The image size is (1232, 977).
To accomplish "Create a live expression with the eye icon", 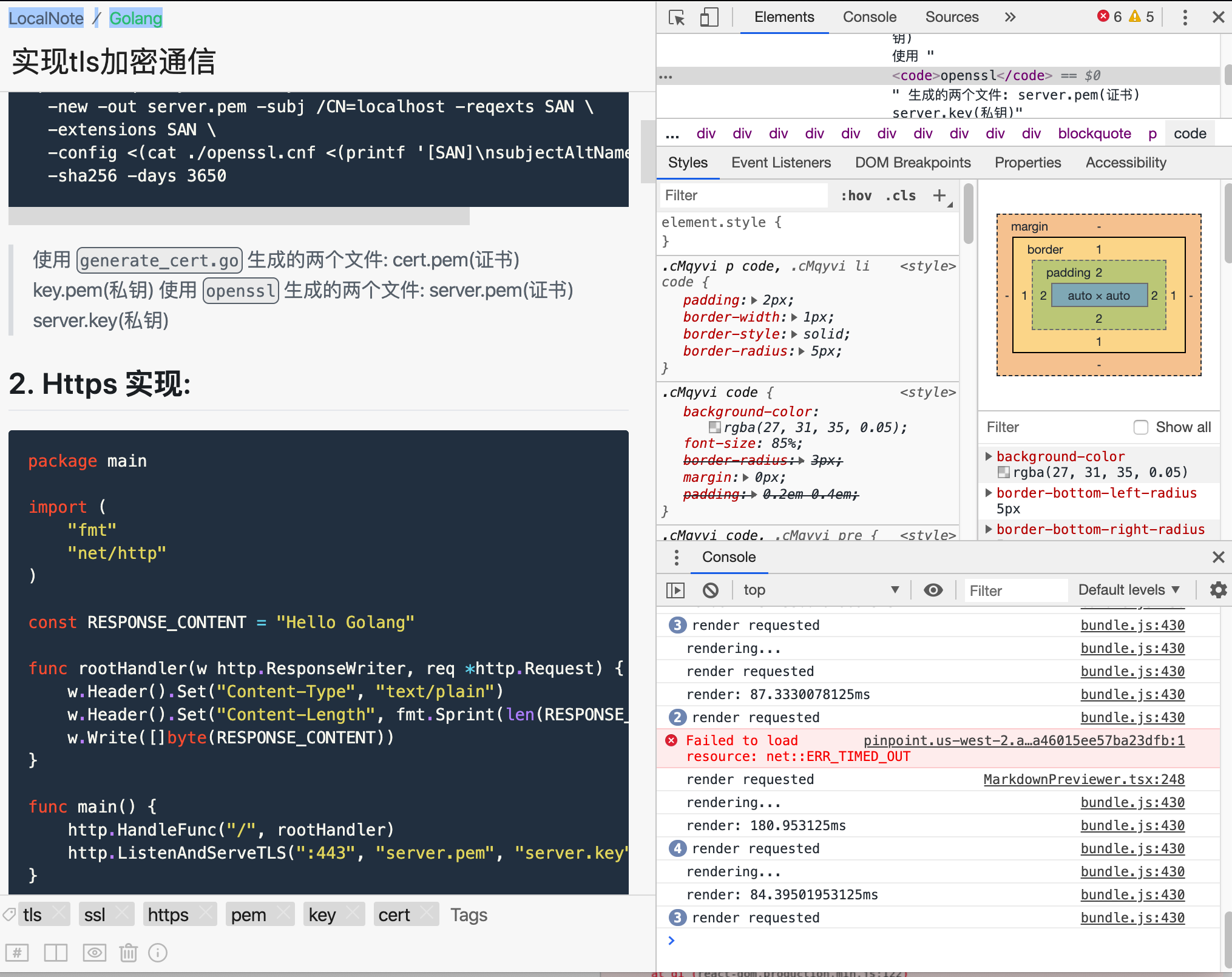I will (x=933, y=589).
